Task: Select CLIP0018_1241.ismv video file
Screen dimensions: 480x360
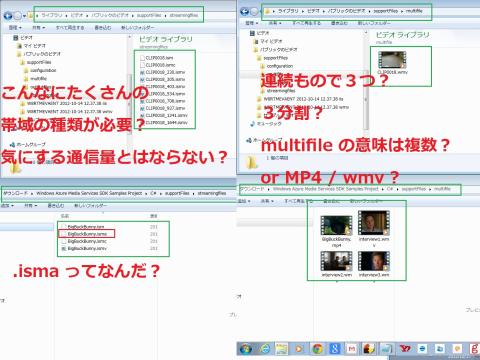Action: (x=163, y=115)
